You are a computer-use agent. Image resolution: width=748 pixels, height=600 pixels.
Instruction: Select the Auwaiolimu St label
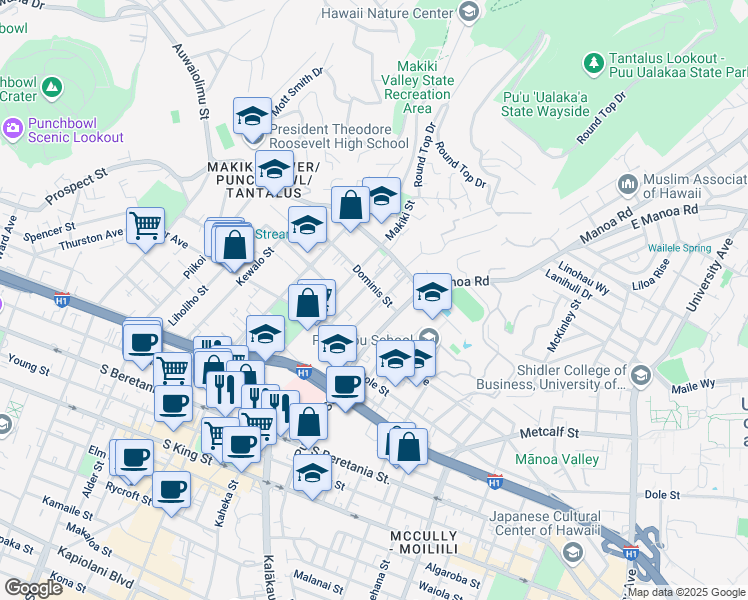pyautogui.click(x=191, y=81)
